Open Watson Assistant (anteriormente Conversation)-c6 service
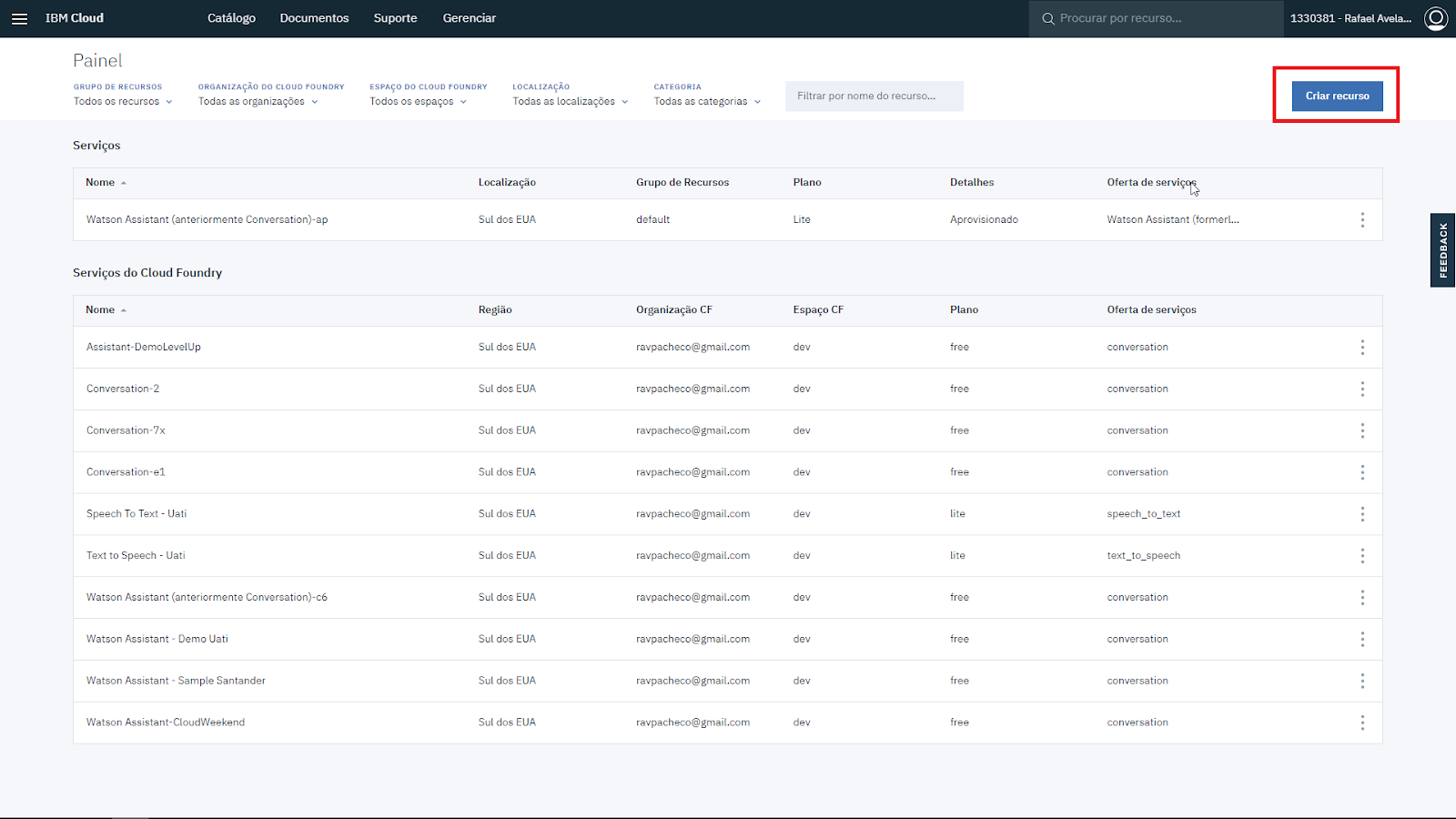 pyautogui.click(x=207, y=597)
